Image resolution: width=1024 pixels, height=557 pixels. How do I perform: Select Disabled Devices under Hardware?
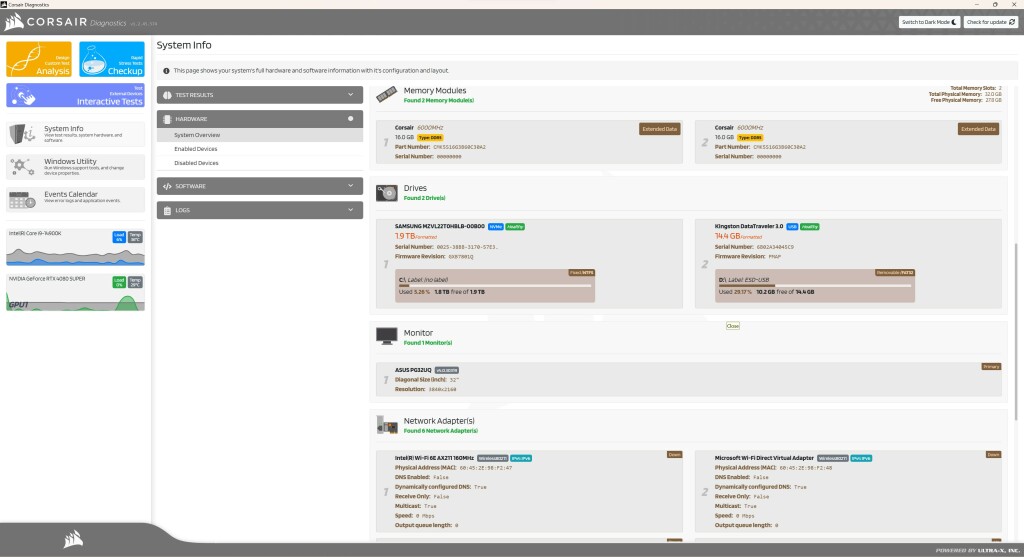(x=260, y=163)
